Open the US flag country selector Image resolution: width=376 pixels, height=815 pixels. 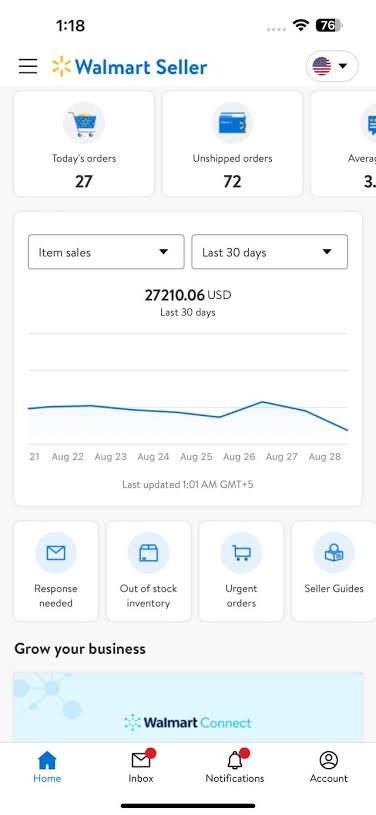pyautogui.click(x=332, y=66)
